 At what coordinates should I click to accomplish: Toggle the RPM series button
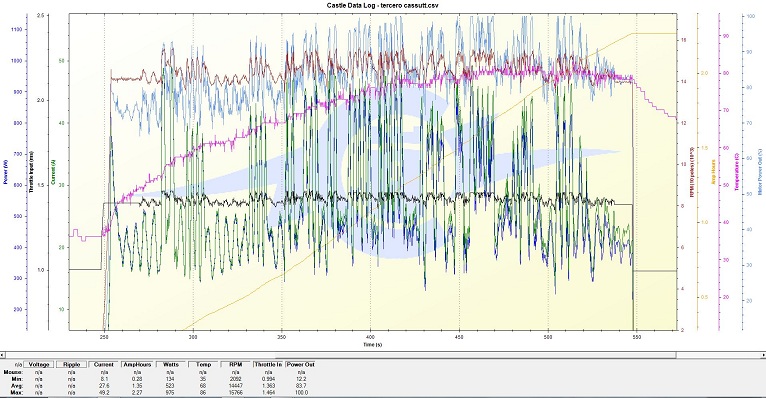(236, 364)
